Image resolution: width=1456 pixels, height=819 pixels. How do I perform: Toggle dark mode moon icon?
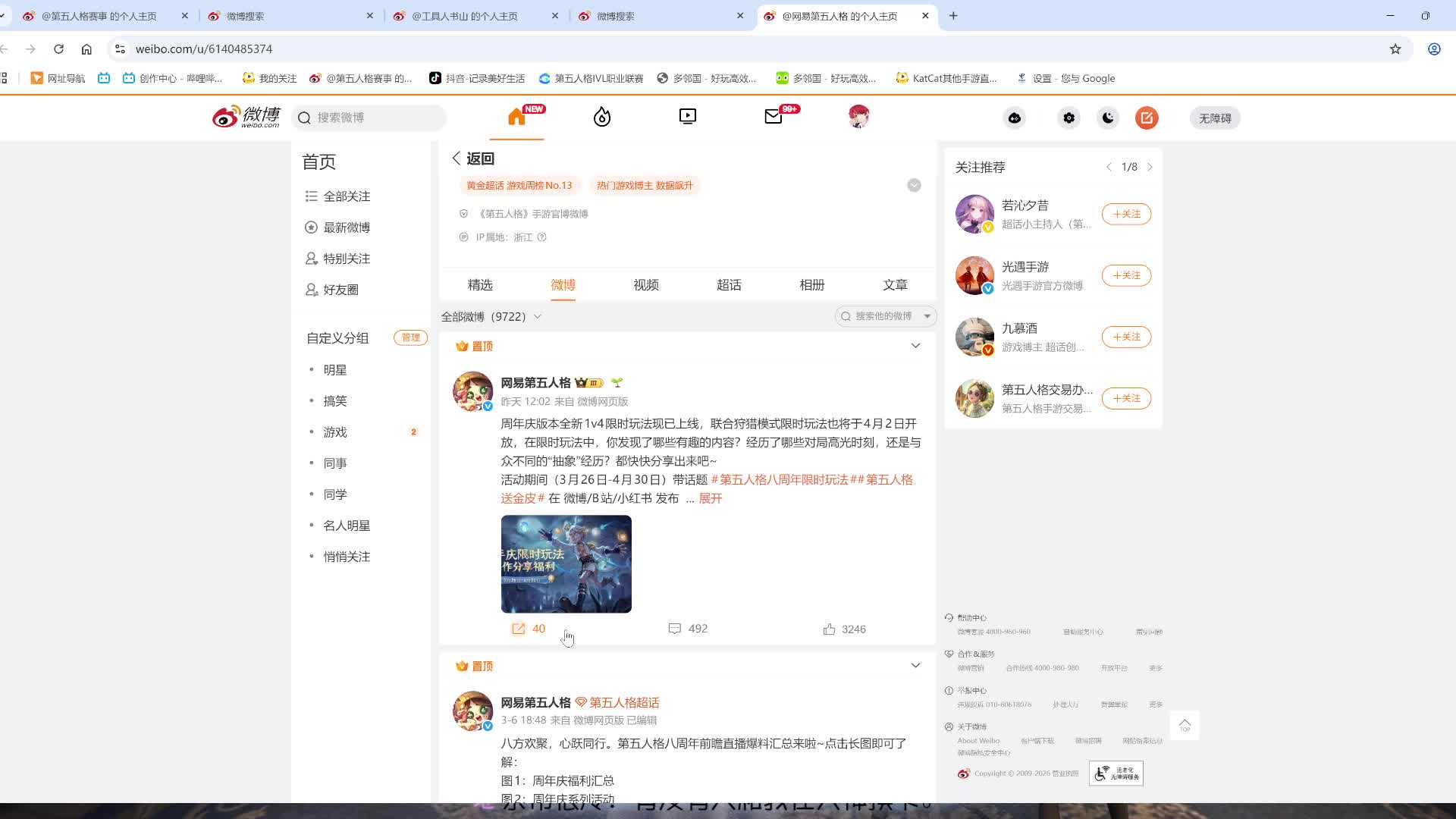(x=1108, y=118)
